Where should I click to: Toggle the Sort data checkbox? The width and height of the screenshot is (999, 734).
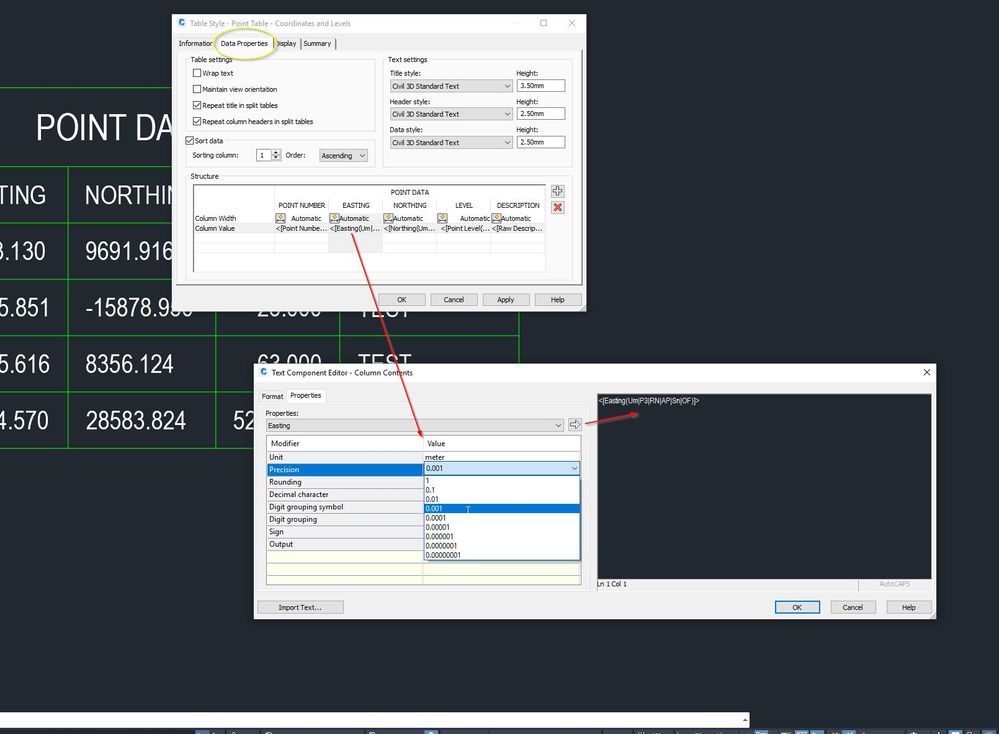[189, 140]
